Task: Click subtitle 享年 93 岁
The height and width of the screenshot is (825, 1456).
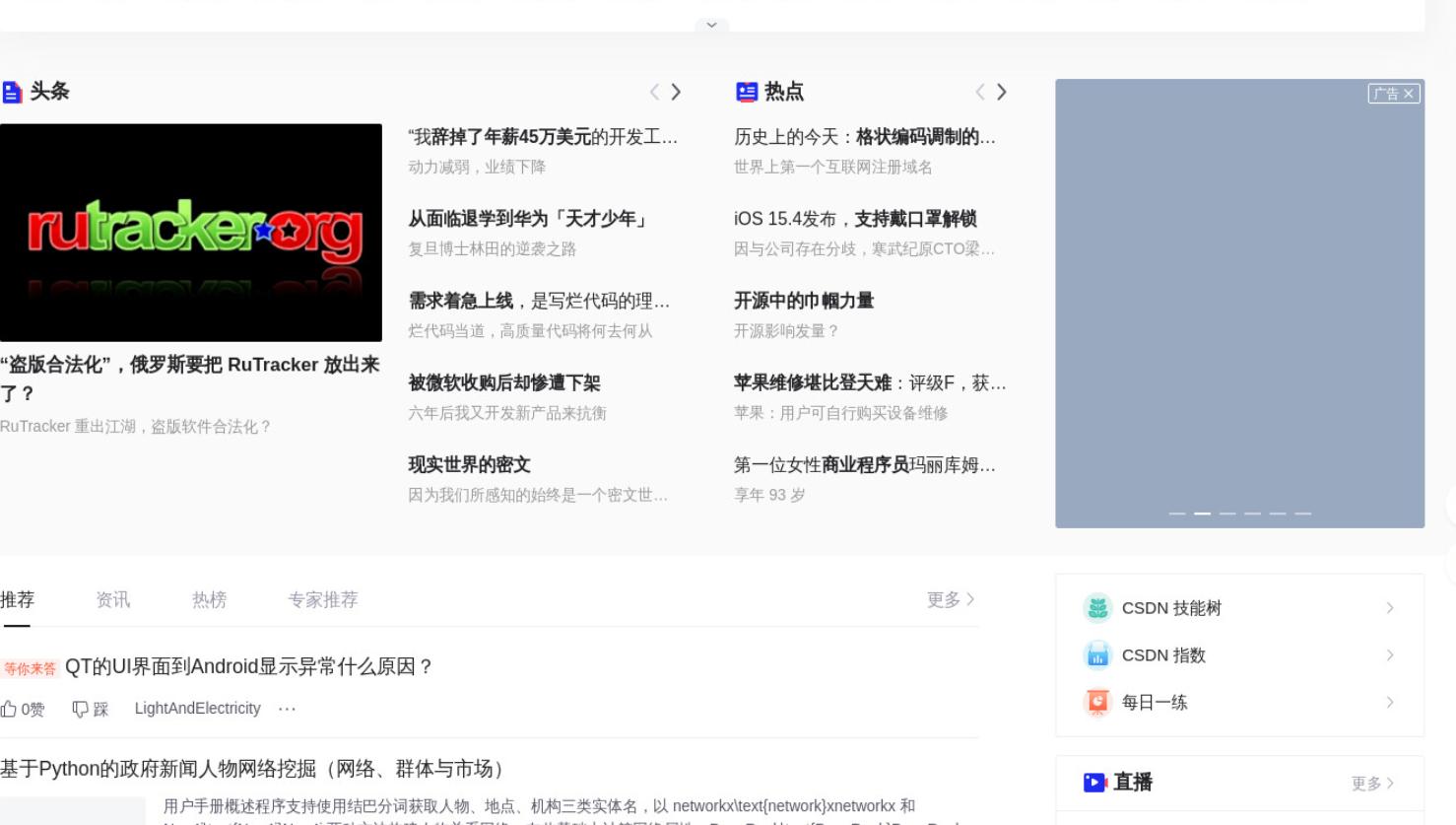Action: 769,495
